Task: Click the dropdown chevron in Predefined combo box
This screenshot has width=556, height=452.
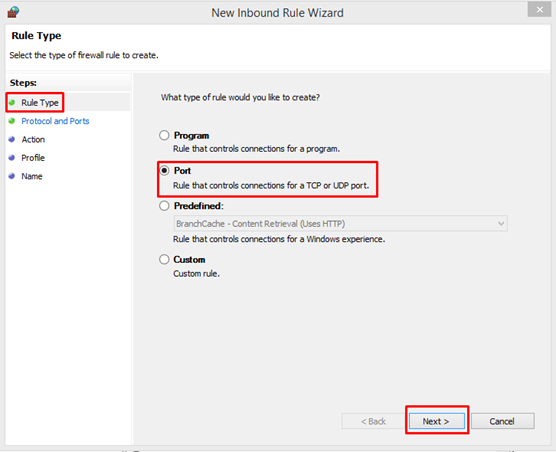Action: [x=501, y=224]
